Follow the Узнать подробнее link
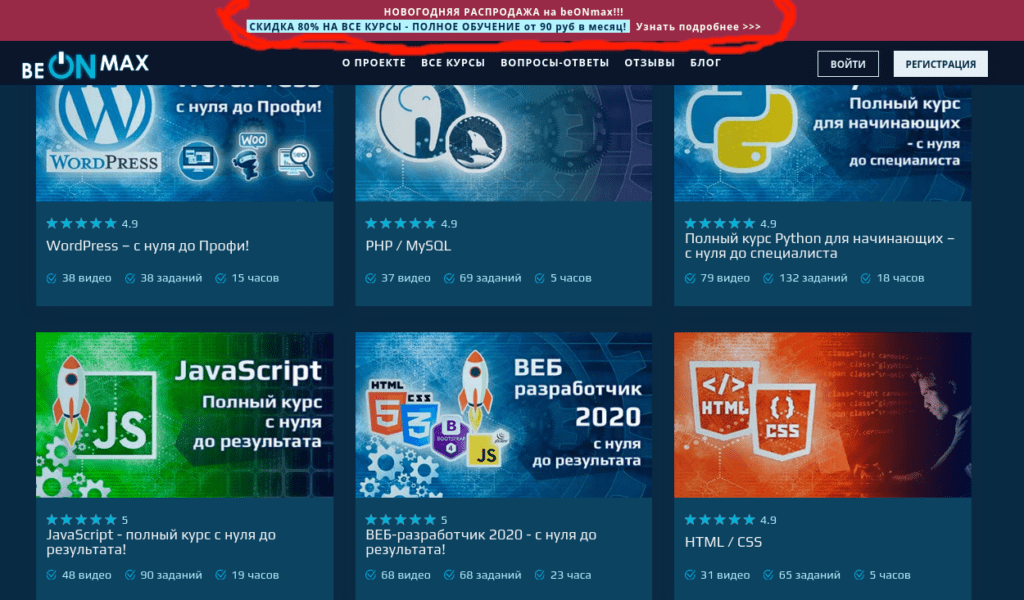 pyautogui.click(x=697, y=26)
